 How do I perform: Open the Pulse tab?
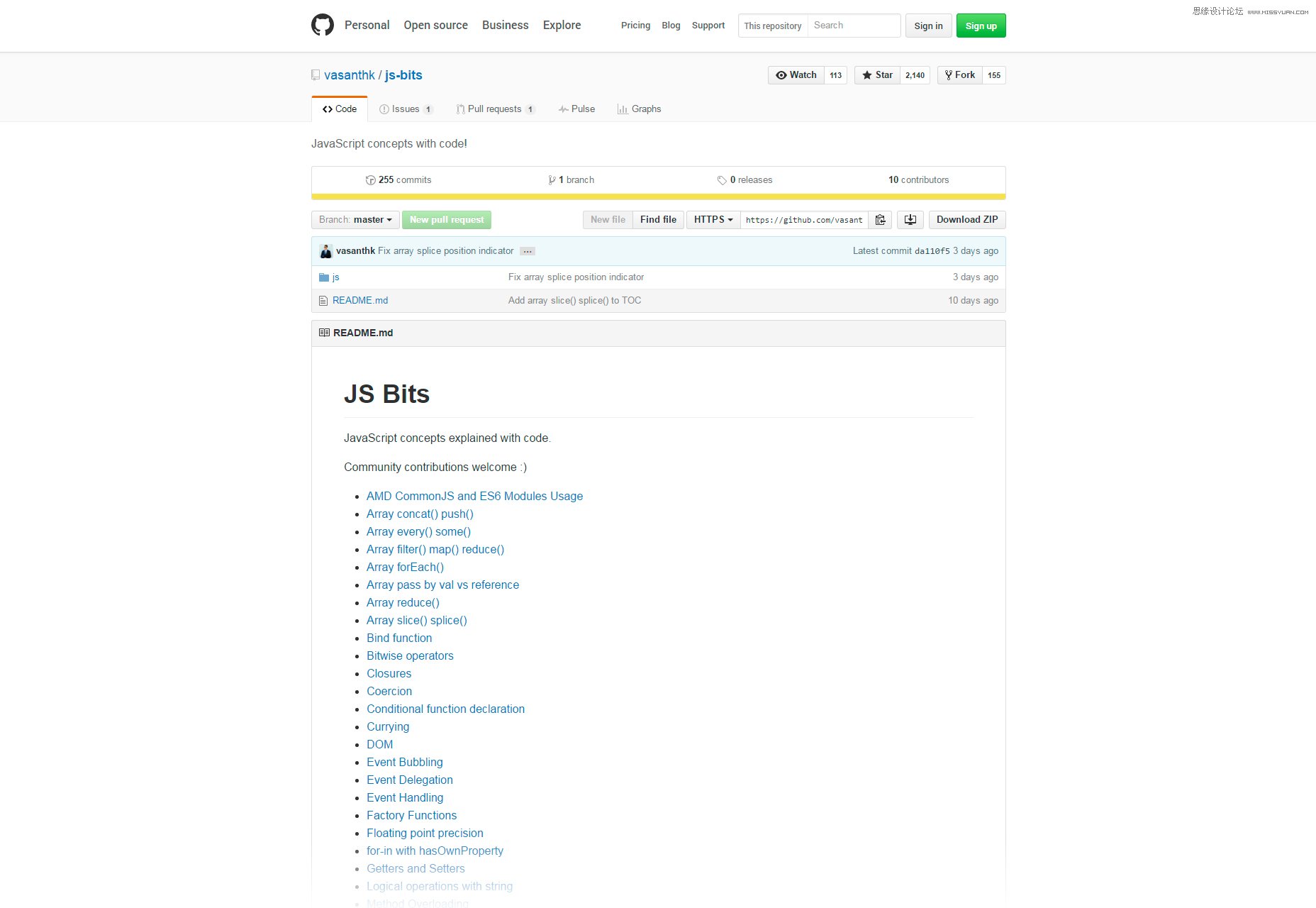(576, 109)
